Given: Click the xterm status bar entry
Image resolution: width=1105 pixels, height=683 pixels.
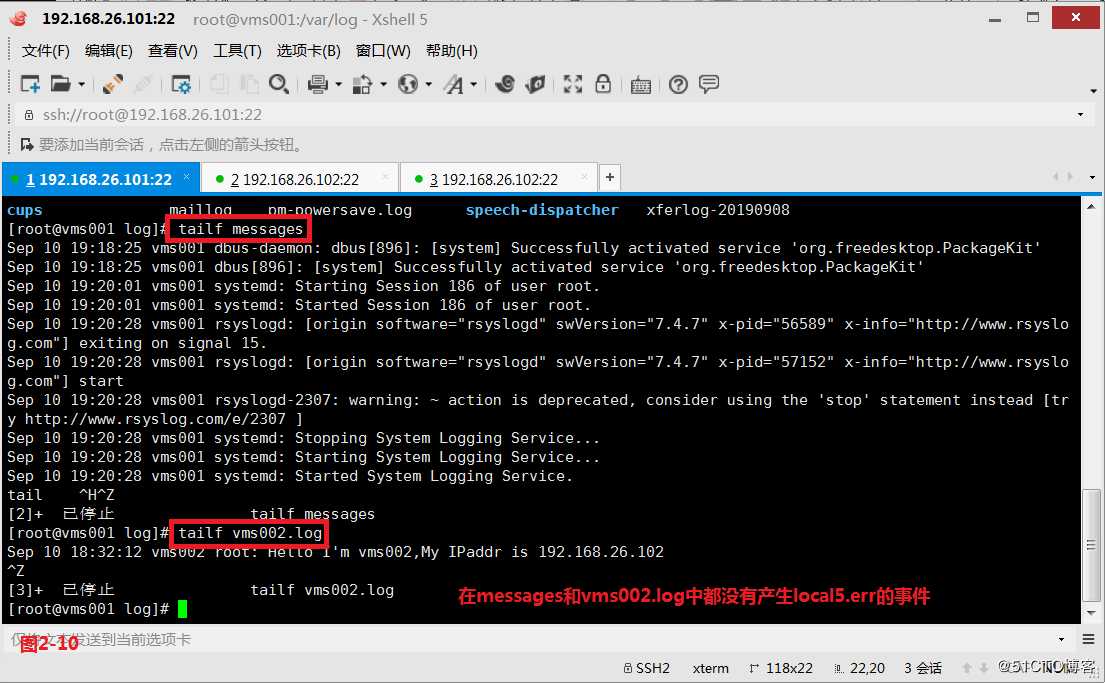Looking at the screenshot, I should pos(710,668).
